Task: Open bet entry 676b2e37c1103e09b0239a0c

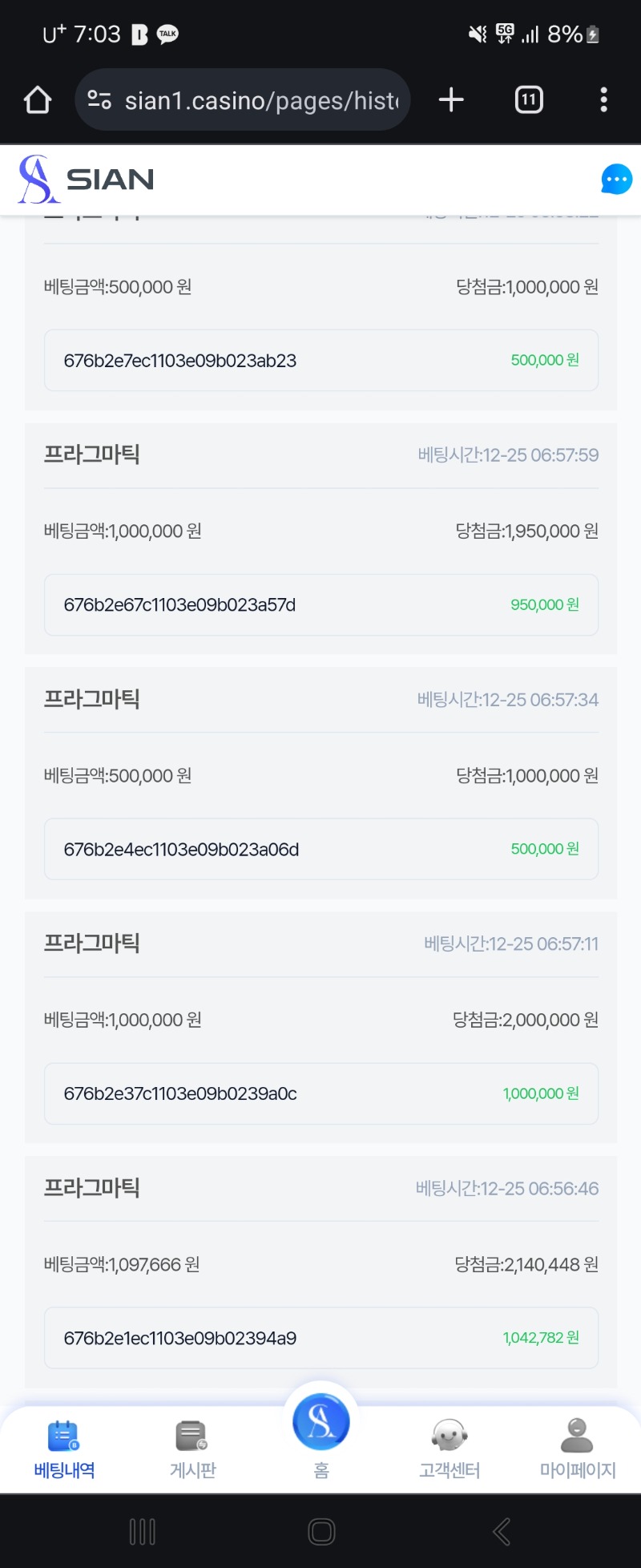Action: (321, 1093)
